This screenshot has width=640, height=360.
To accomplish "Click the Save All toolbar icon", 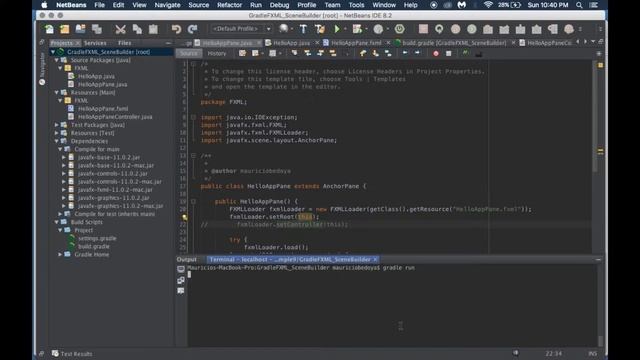I will (97, 29).
